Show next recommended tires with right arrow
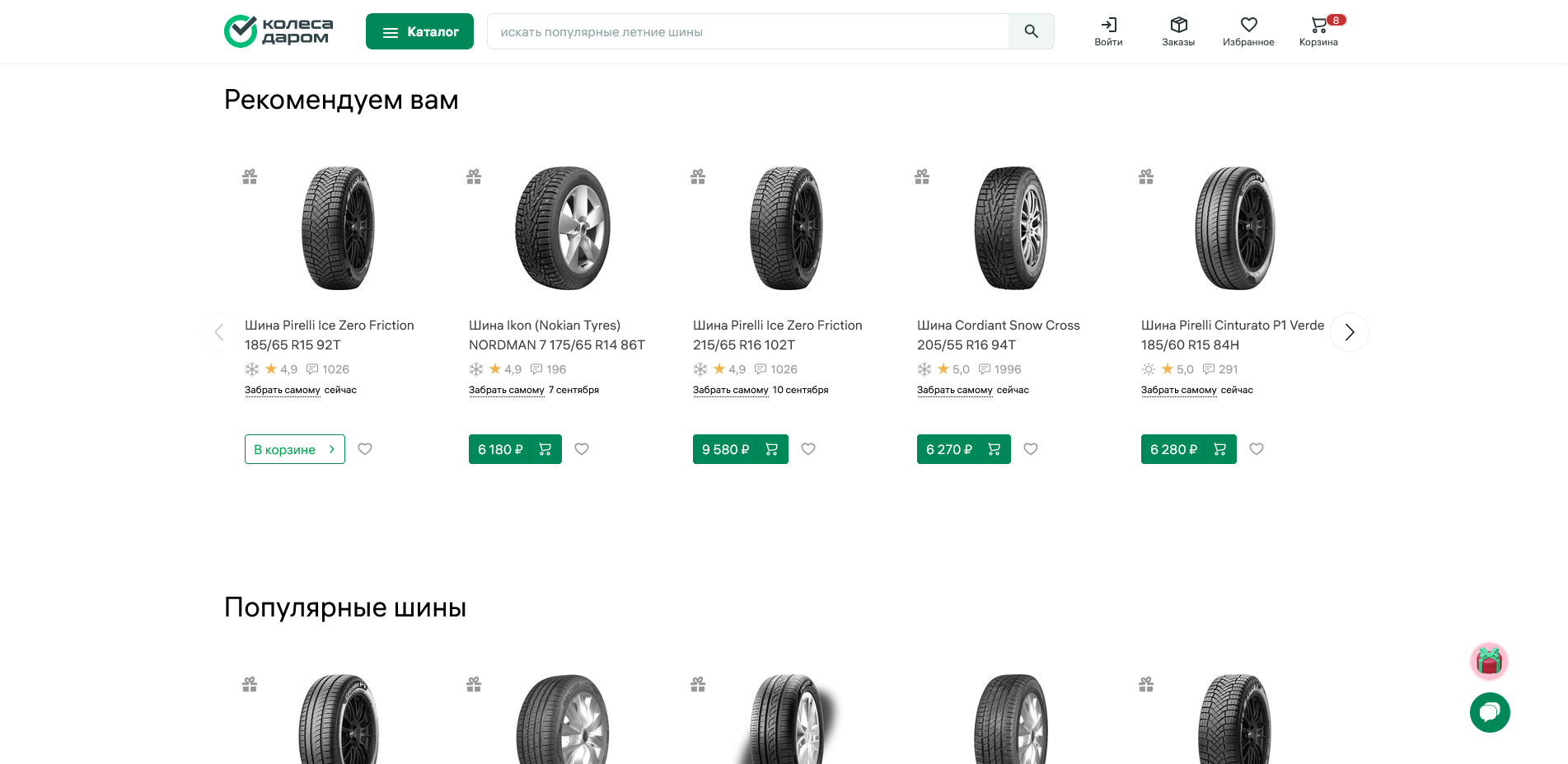 [x=1349, y=332]
